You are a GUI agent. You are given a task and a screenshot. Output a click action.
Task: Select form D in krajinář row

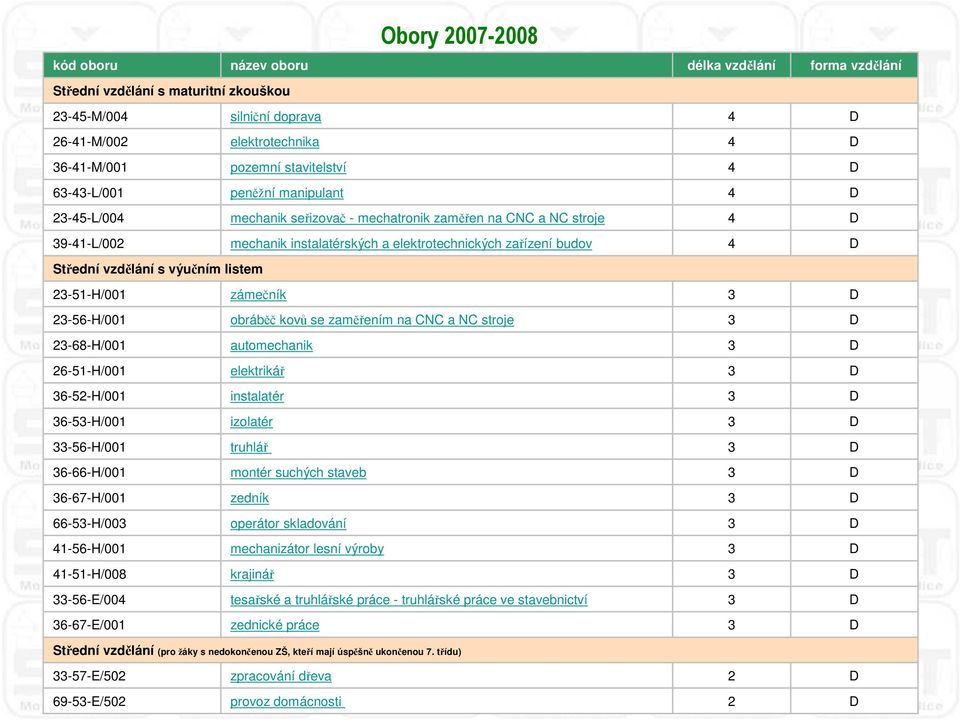[854, 574]
